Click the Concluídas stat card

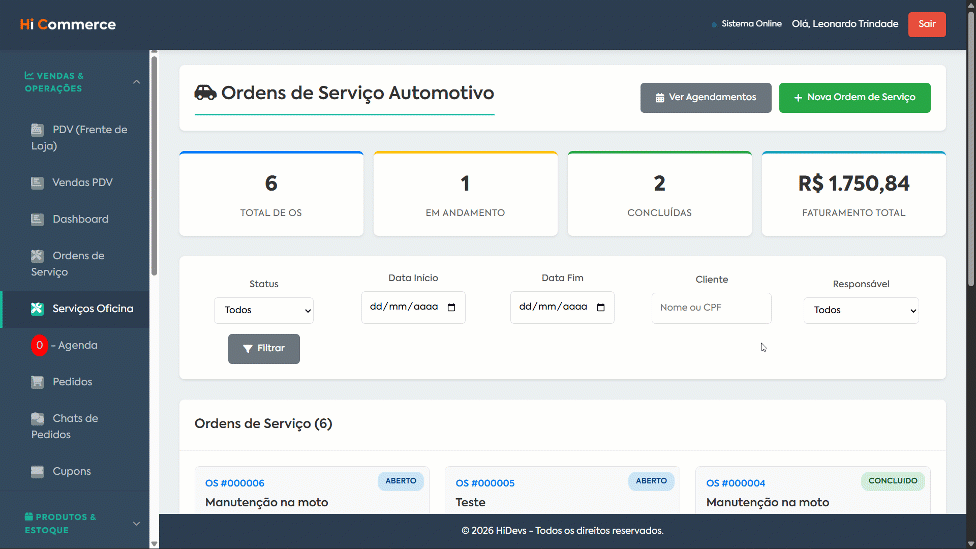tap(660, 194)
